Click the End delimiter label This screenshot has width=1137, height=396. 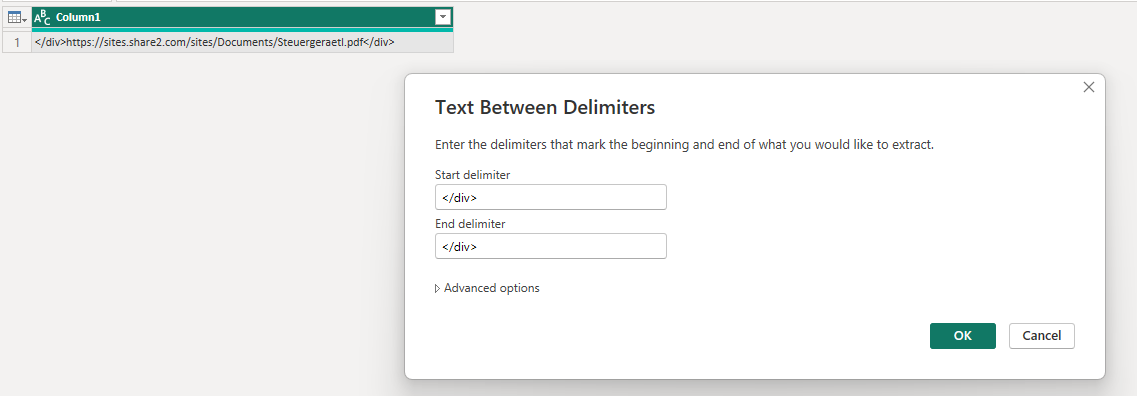click(470, 224)
